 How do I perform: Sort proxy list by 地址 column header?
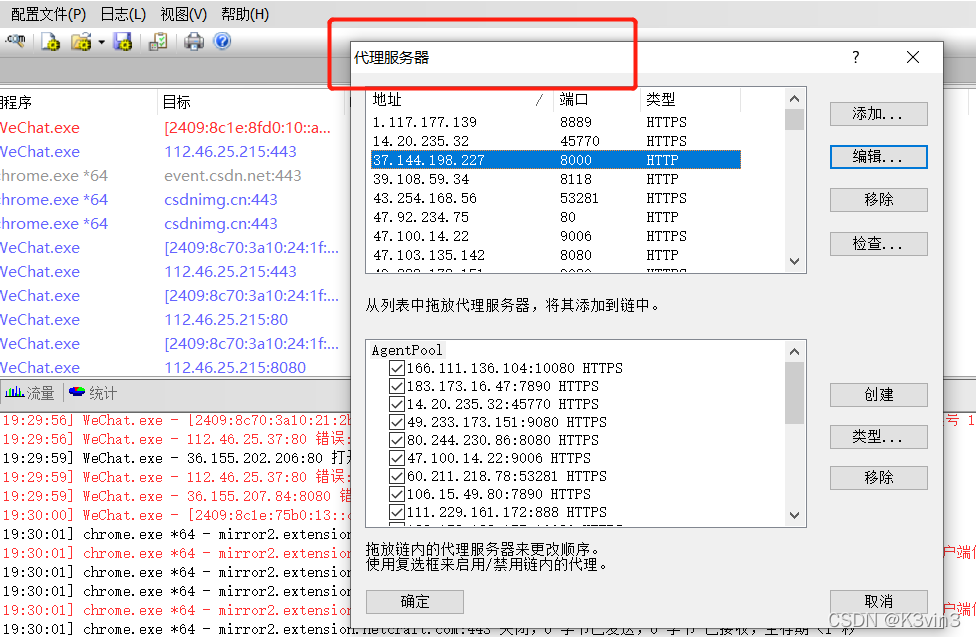click(460, 100)
